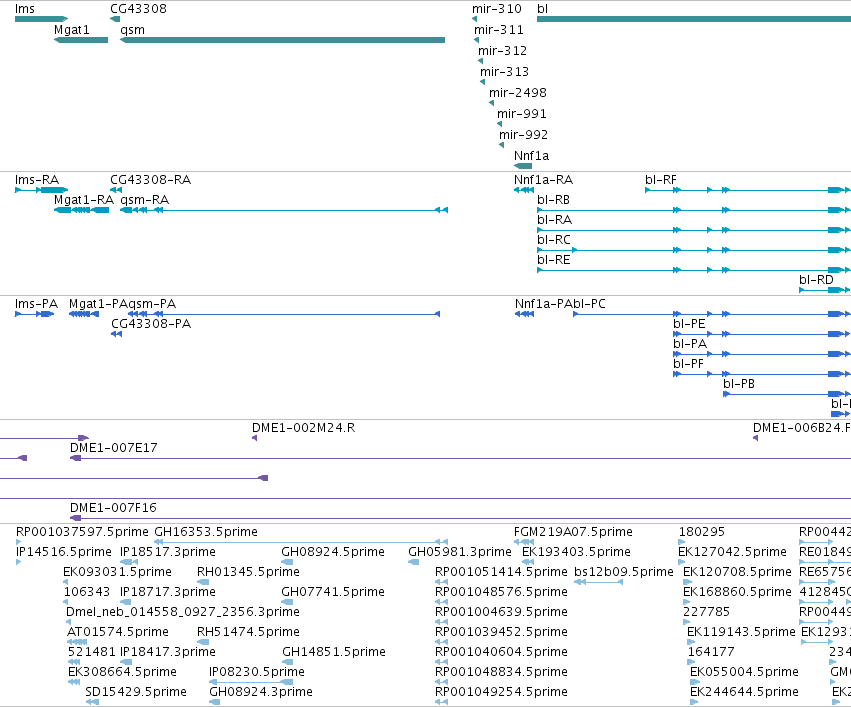Click EK193403.5prime label

(576, 552)
